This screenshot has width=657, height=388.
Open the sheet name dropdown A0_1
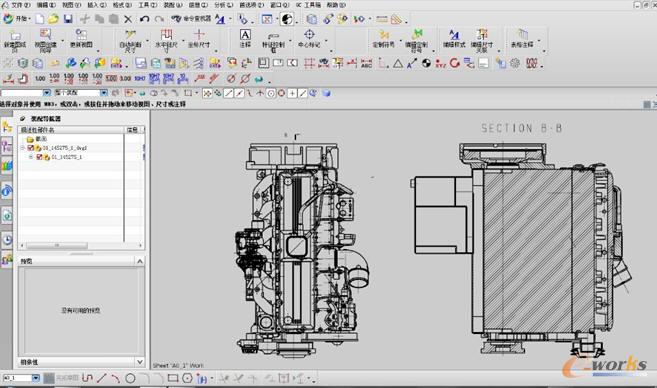[36, 378]
